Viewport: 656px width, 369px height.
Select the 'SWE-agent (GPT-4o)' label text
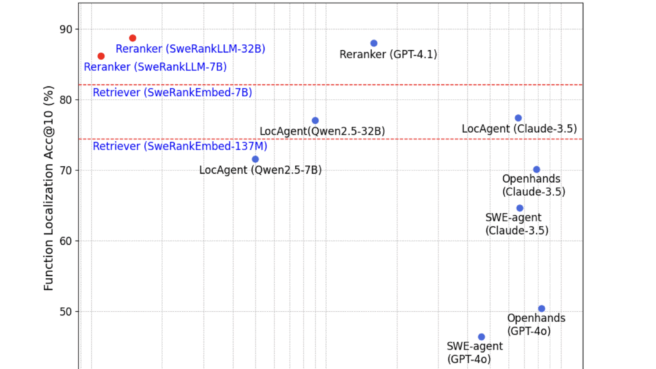475,352
